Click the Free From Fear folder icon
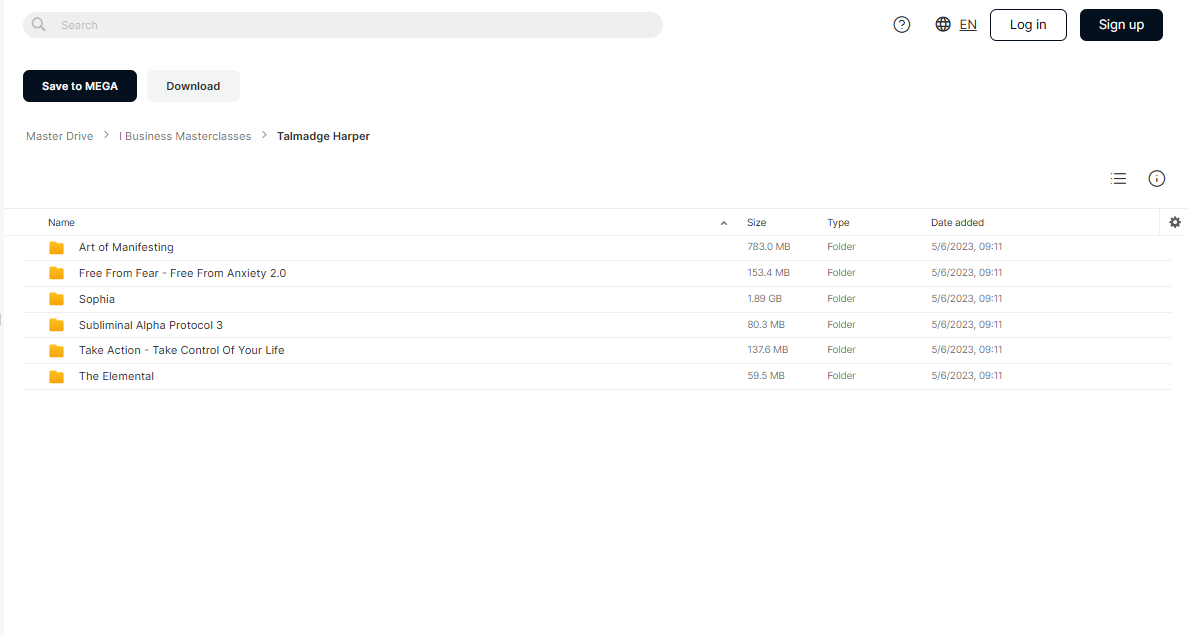 (56, 273)
